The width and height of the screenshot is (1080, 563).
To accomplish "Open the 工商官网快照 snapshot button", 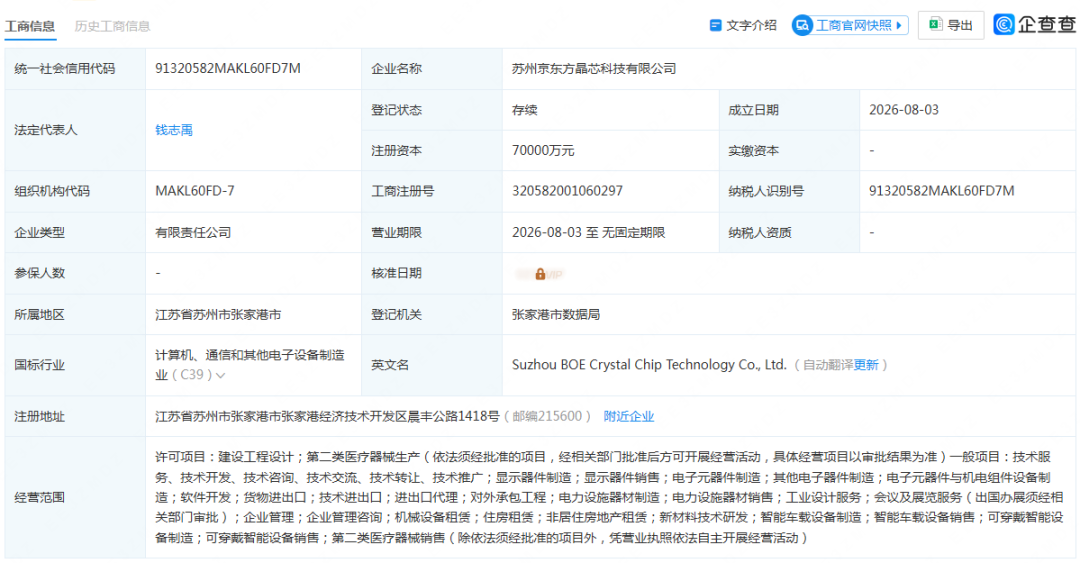I will click(x=850, y=25).
